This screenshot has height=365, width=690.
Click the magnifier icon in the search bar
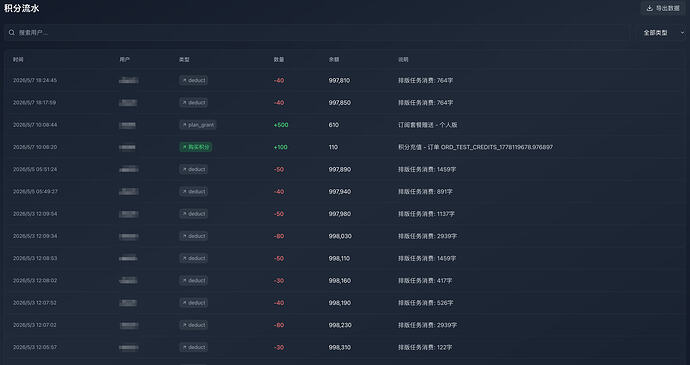(x=12, y=33)
